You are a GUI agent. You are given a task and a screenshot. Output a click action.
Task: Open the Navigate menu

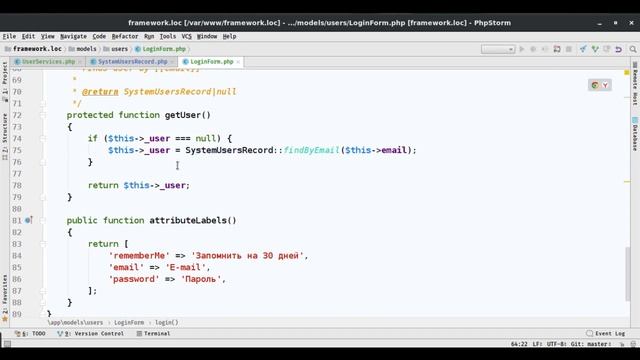click(x=73, y=36)
